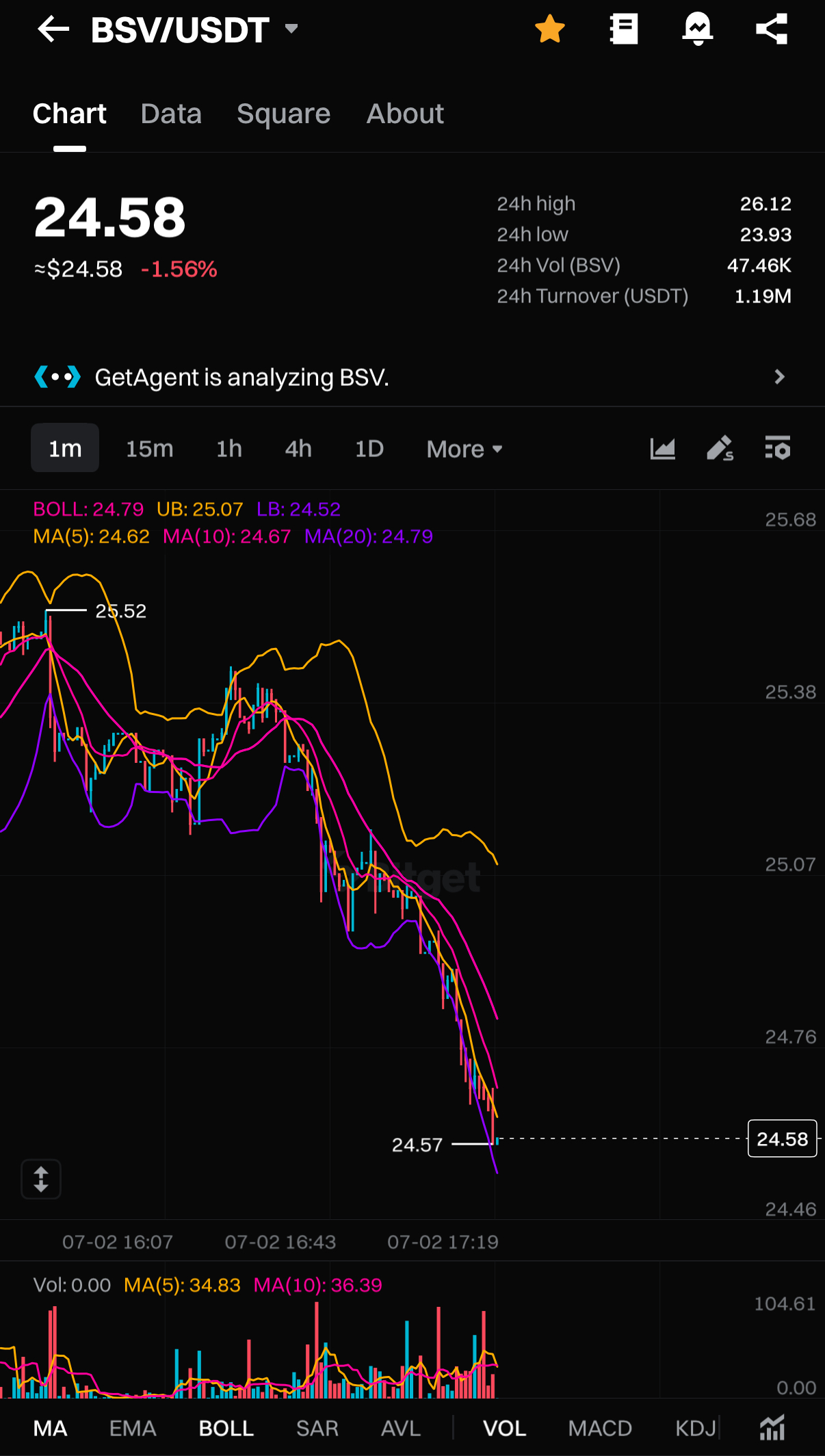Image resolution: width=825 pixels, height=1456 pixels.
Task: Select the 4h timeframe
Action: coord(298,448)
